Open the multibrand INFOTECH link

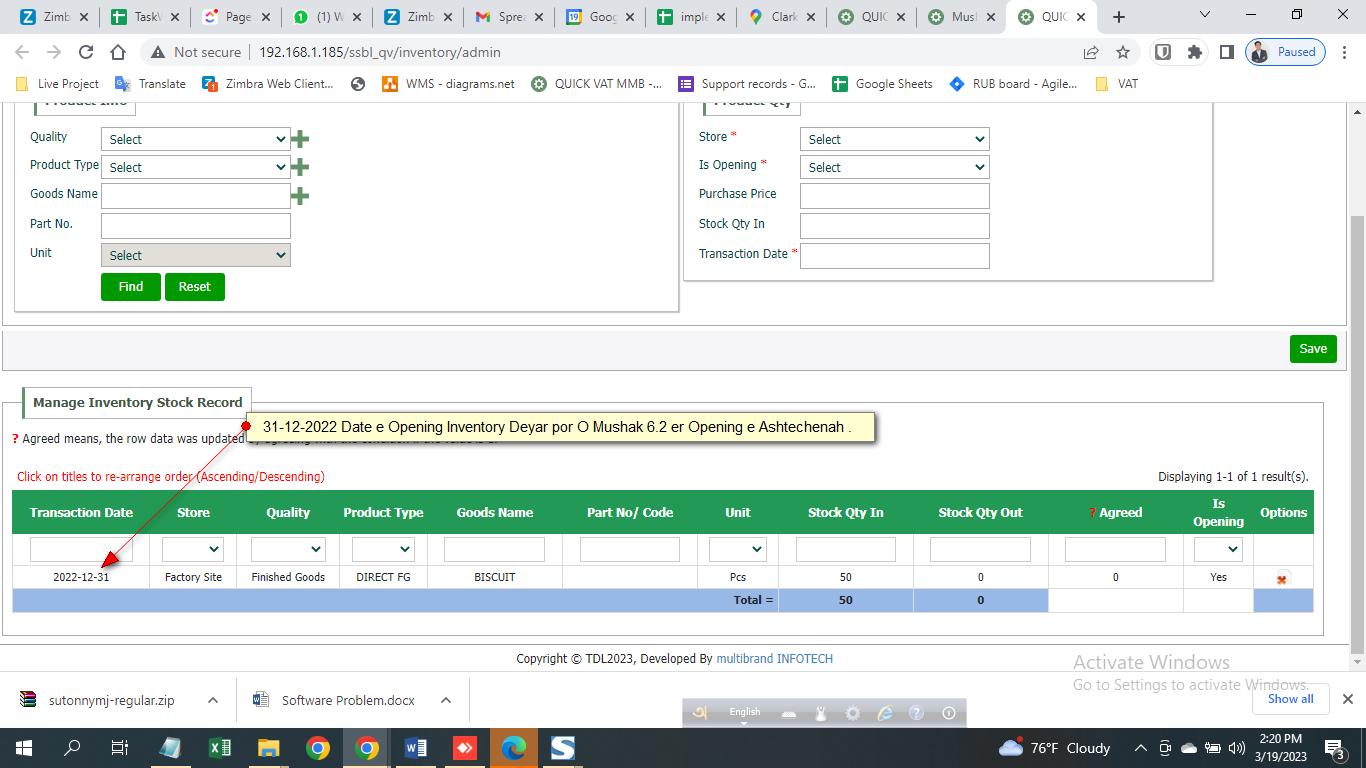point(774,659)
